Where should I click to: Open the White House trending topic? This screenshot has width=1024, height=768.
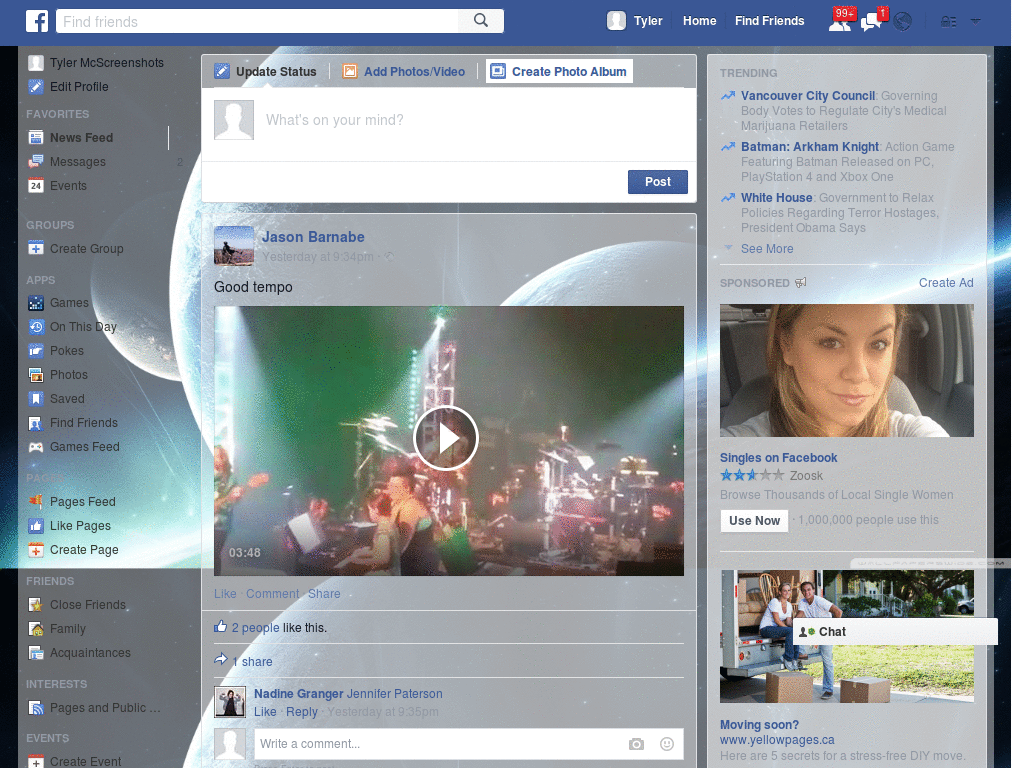click(x=776, y=197)
